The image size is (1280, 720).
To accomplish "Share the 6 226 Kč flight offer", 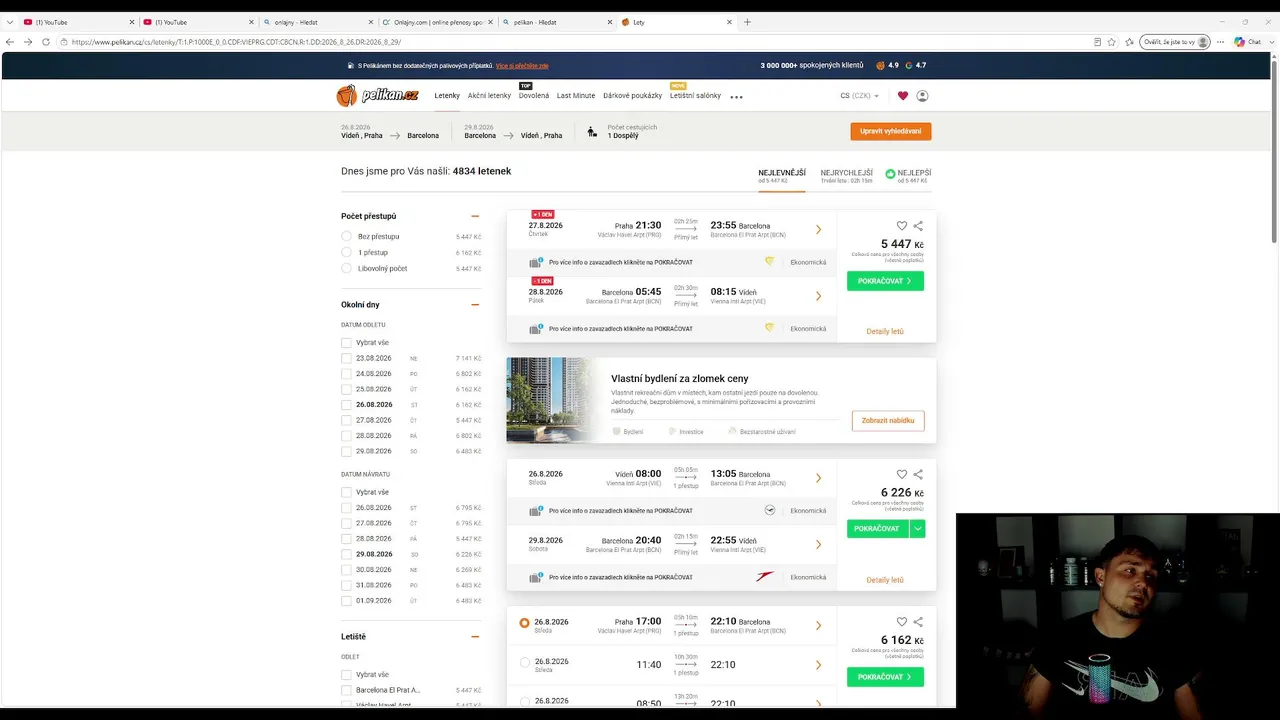I will click(x=918, y=474).
